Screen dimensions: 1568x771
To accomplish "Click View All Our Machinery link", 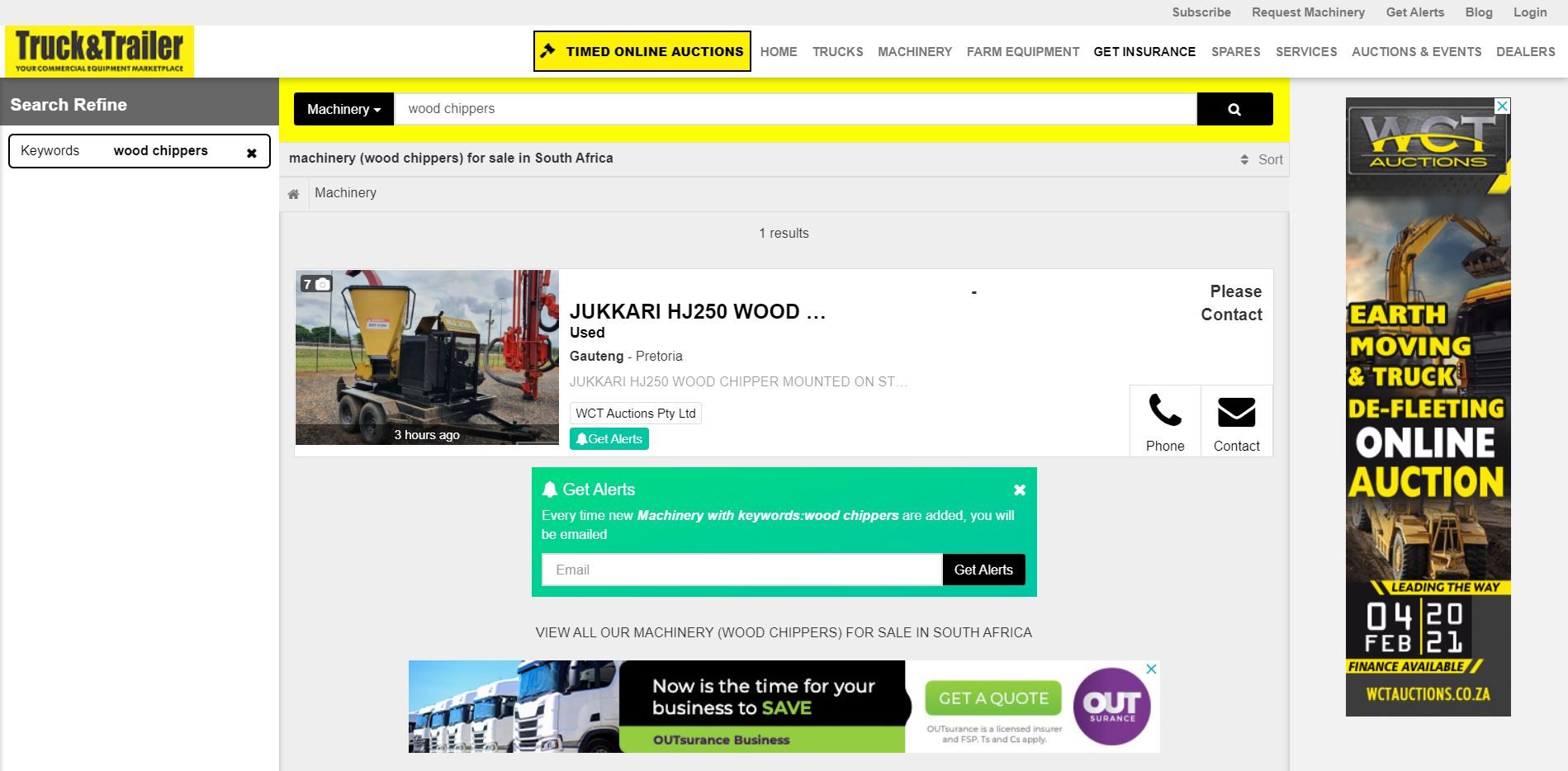I will coord(784,632).
